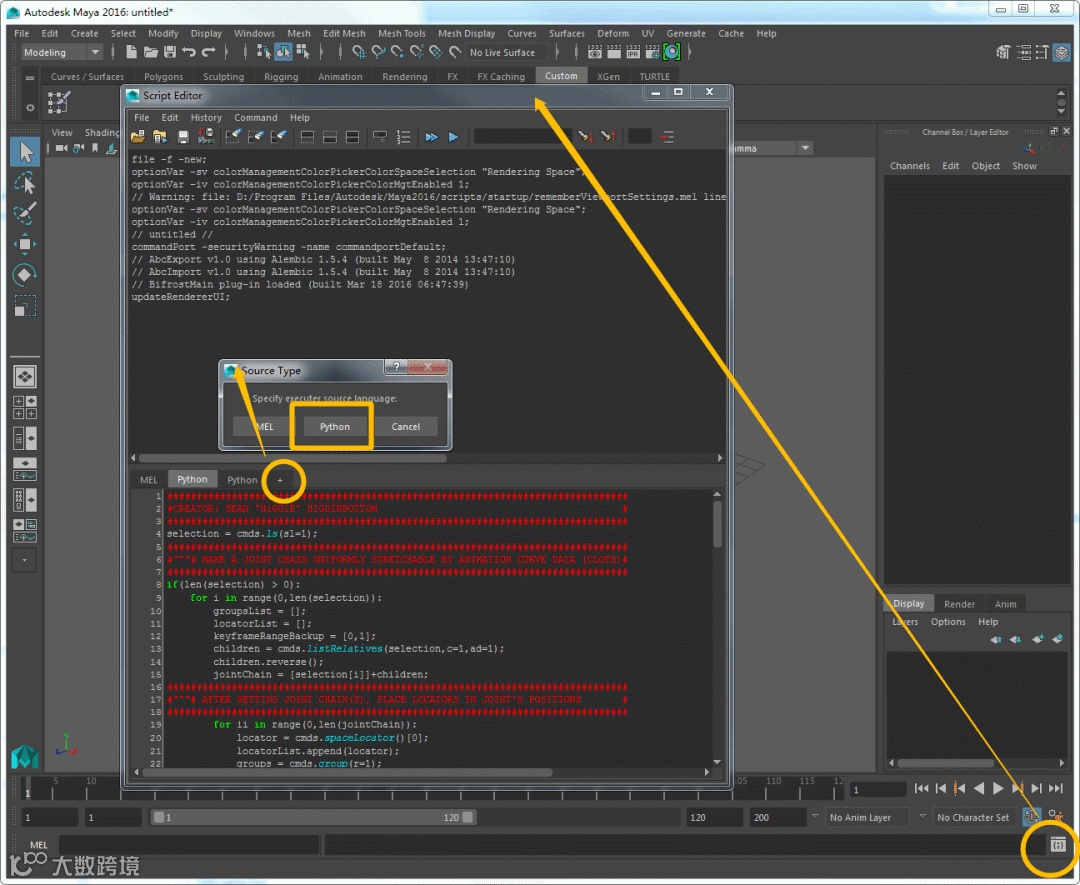Click Cancel in Source Type dialog
The width and height of the screenshot is (1080, 885).
coord(406,426)
